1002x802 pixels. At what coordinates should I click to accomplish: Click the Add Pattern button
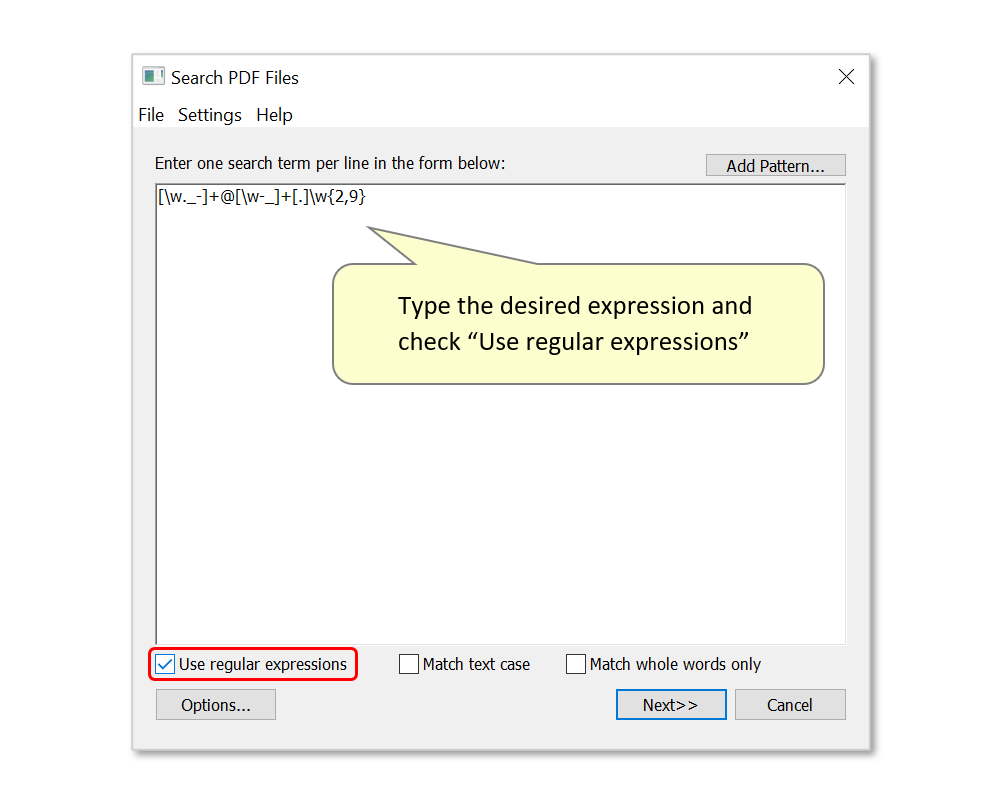click(x=775, y=165)
